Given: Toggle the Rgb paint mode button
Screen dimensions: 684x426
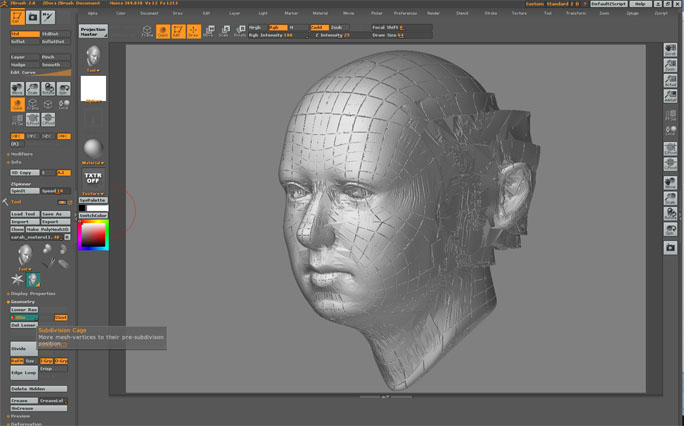Looking at the screenshot, I should [278, 27].
